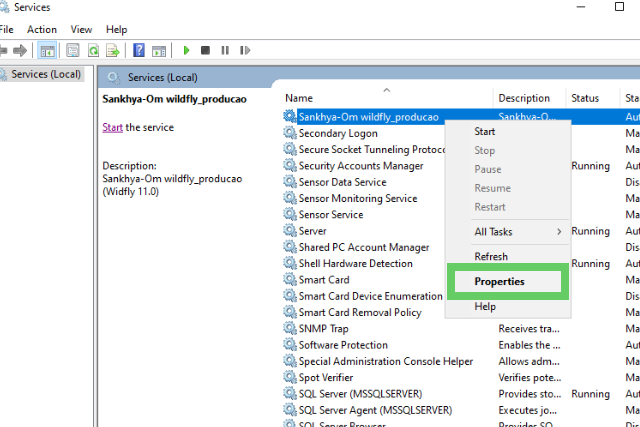Image resolution: width=640 pixels, height=427 pixels.
Task: Click gear icon of Sankhya-Om wildfly_producao row
Action: (x=290, y=116)
